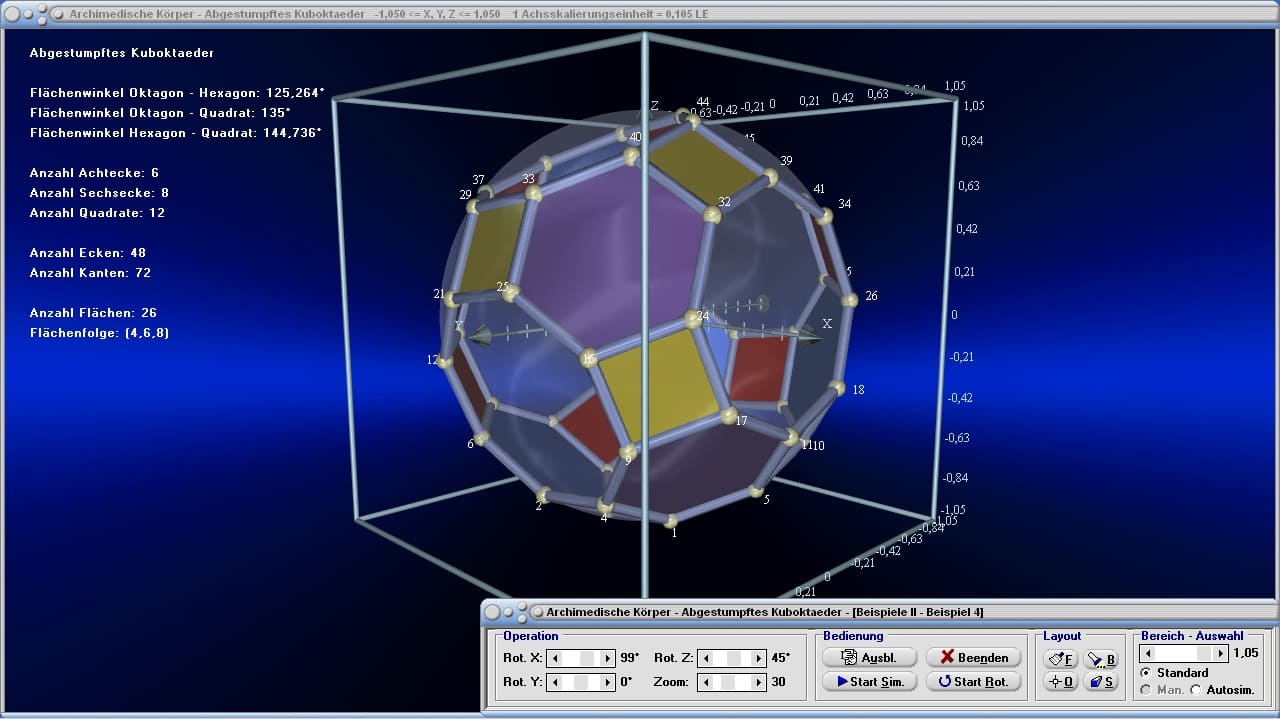Viewport: 1280px width, 720px height.
Task: Click vertex label 26 on polyhedron
Action: 871,296
